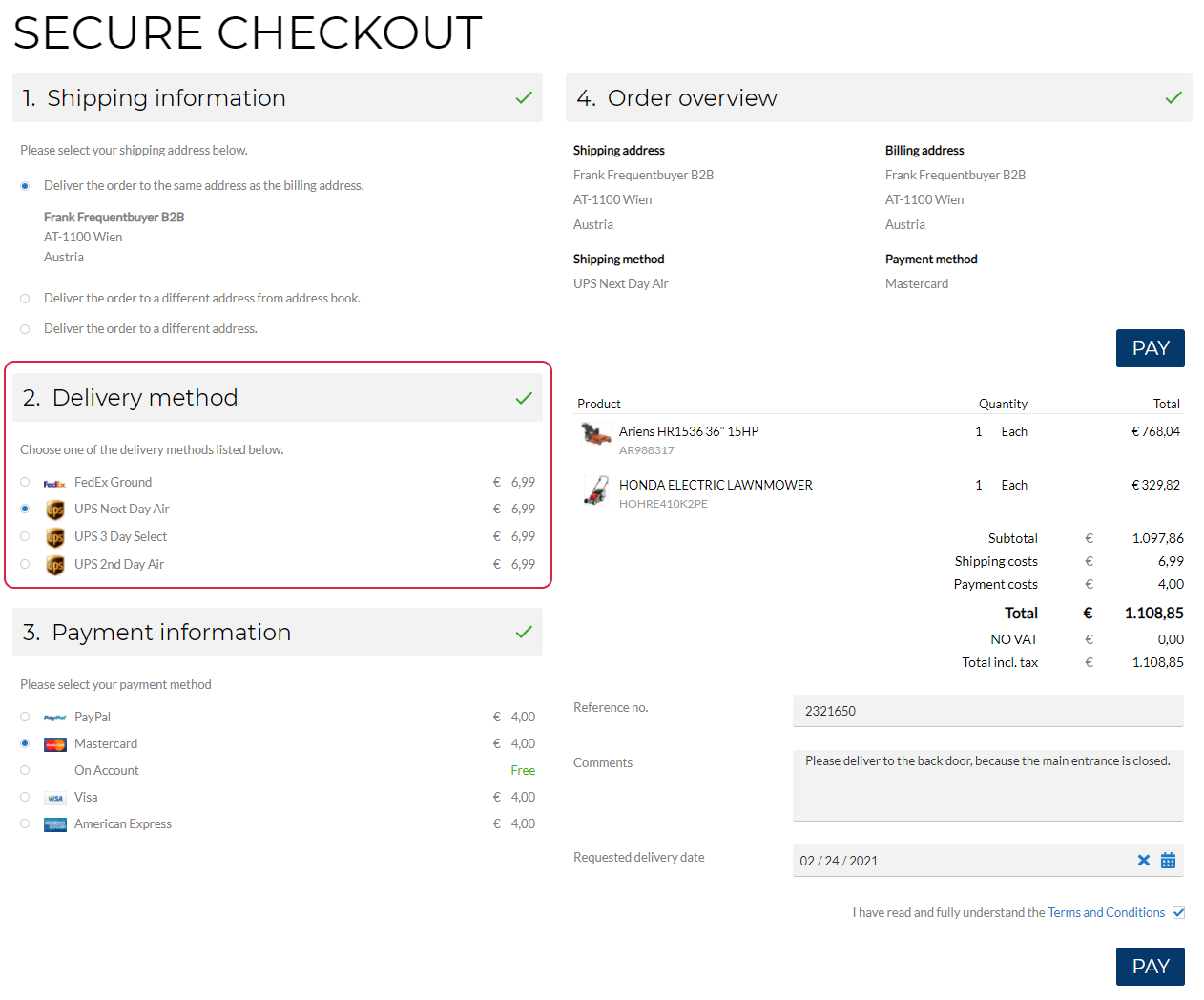
Task: Click the top PAY button
Action: pyautogui.click(x=1151, y=348)
